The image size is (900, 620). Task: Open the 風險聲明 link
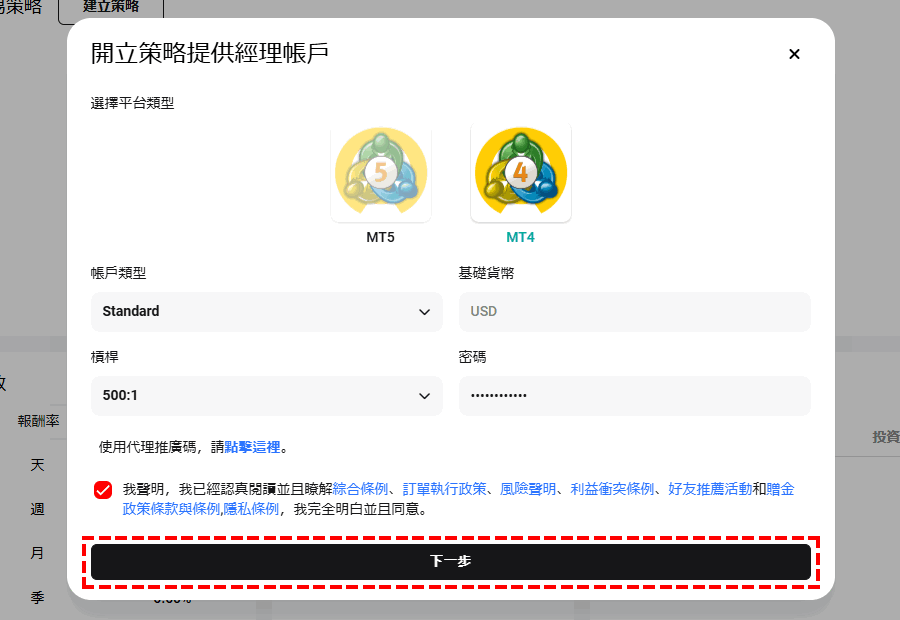[528, 489]
